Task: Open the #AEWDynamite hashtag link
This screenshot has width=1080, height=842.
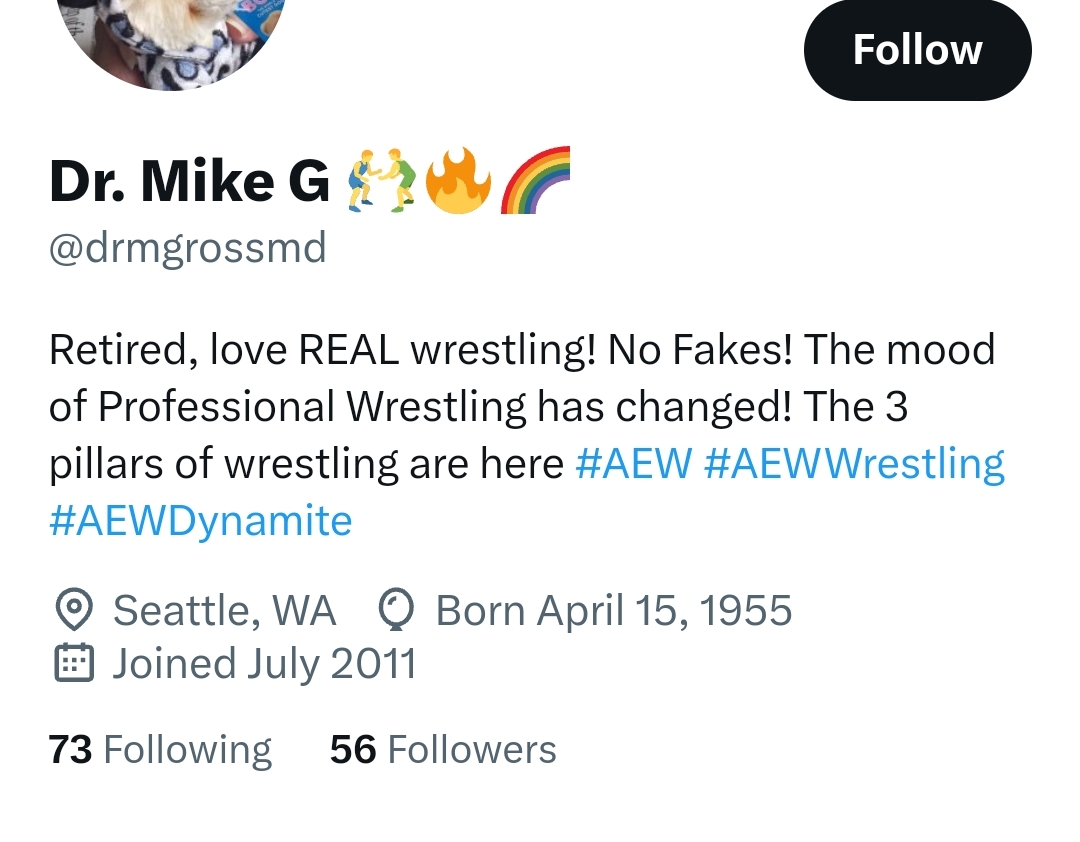Action: pyautogui.click(x=200, y=520)
